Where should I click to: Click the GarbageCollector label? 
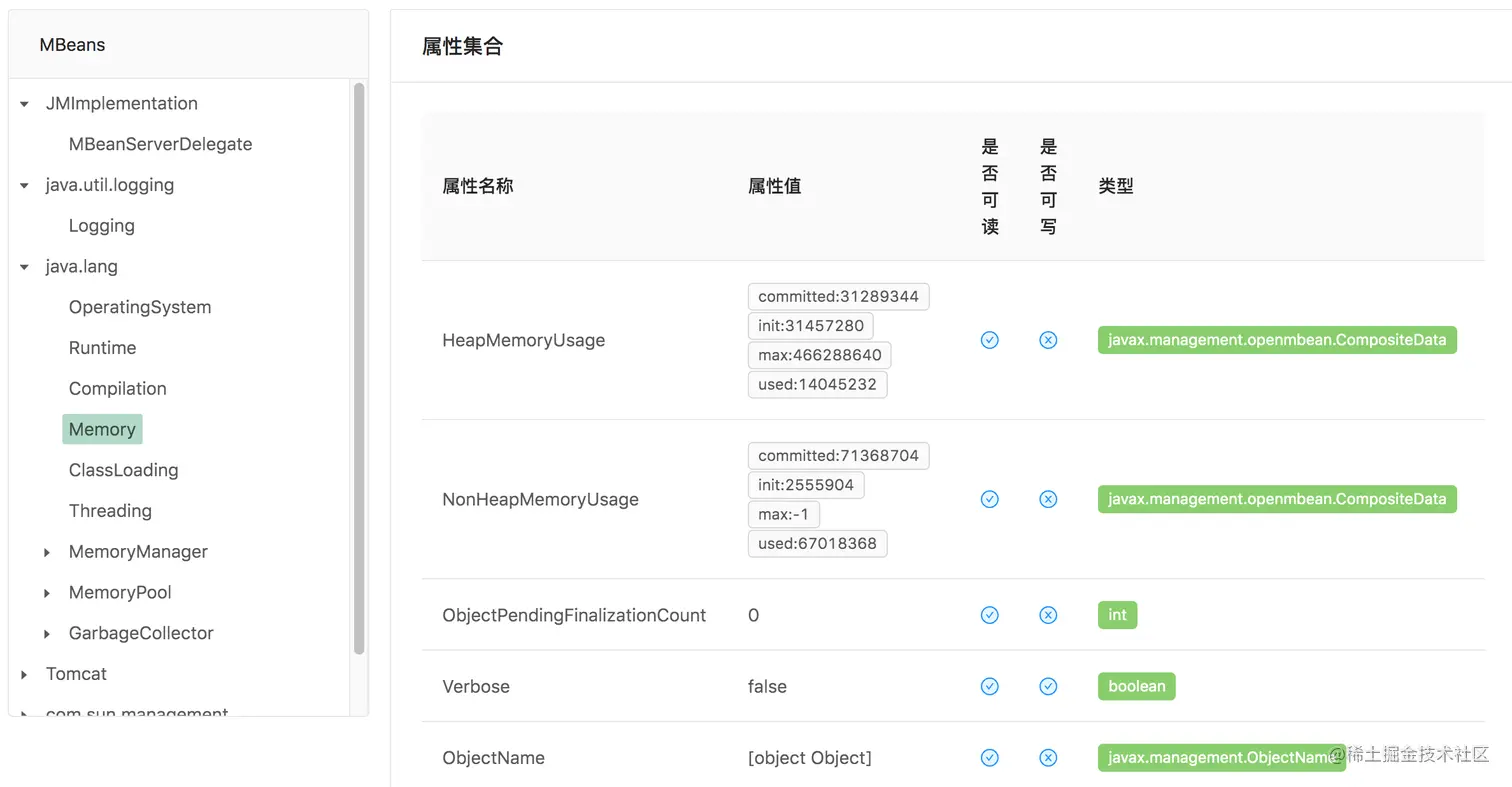(141, 634)
